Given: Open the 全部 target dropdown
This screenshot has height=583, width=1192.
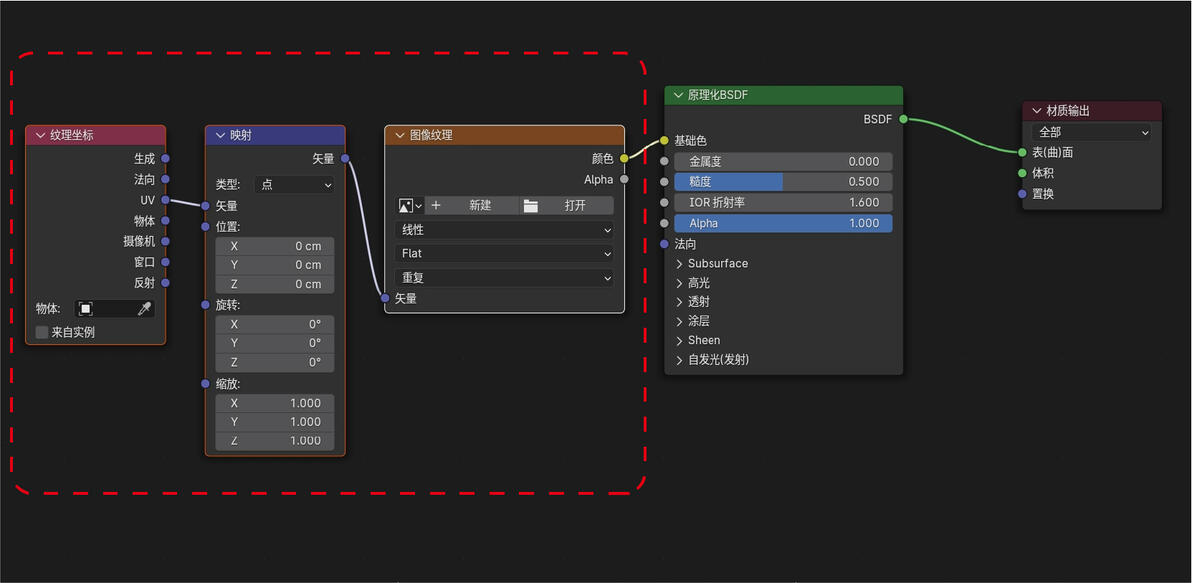Looking at the screenshot, I should 1092,132.
